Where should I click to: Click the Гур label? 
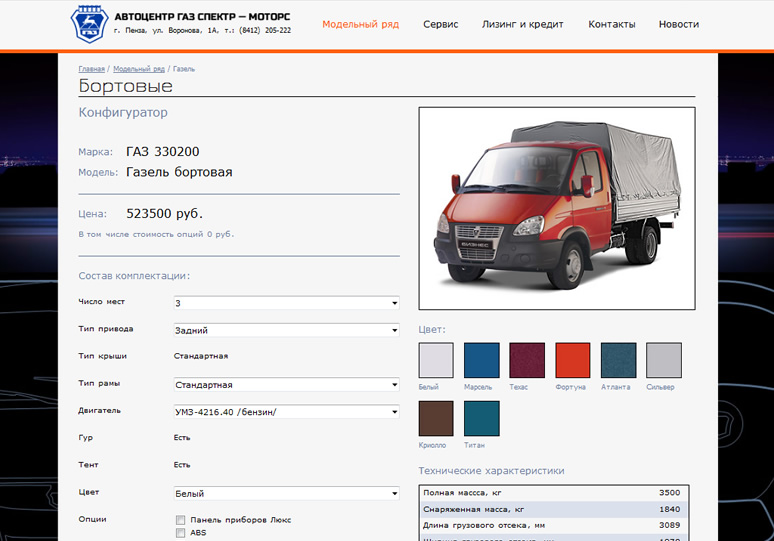pyautogui.click(x=85, y=438)
